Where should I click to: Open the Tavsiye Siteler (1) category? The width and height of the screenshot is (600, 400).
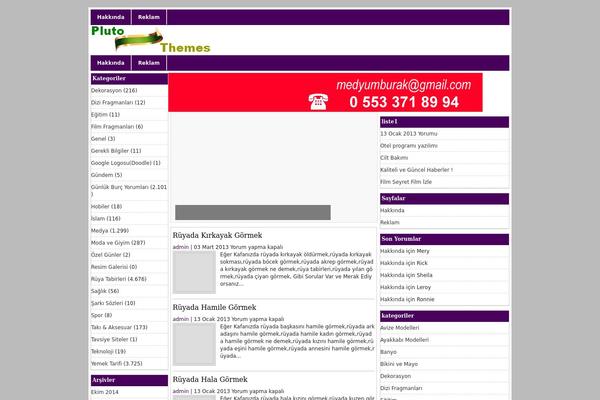(x=114, y=339)
